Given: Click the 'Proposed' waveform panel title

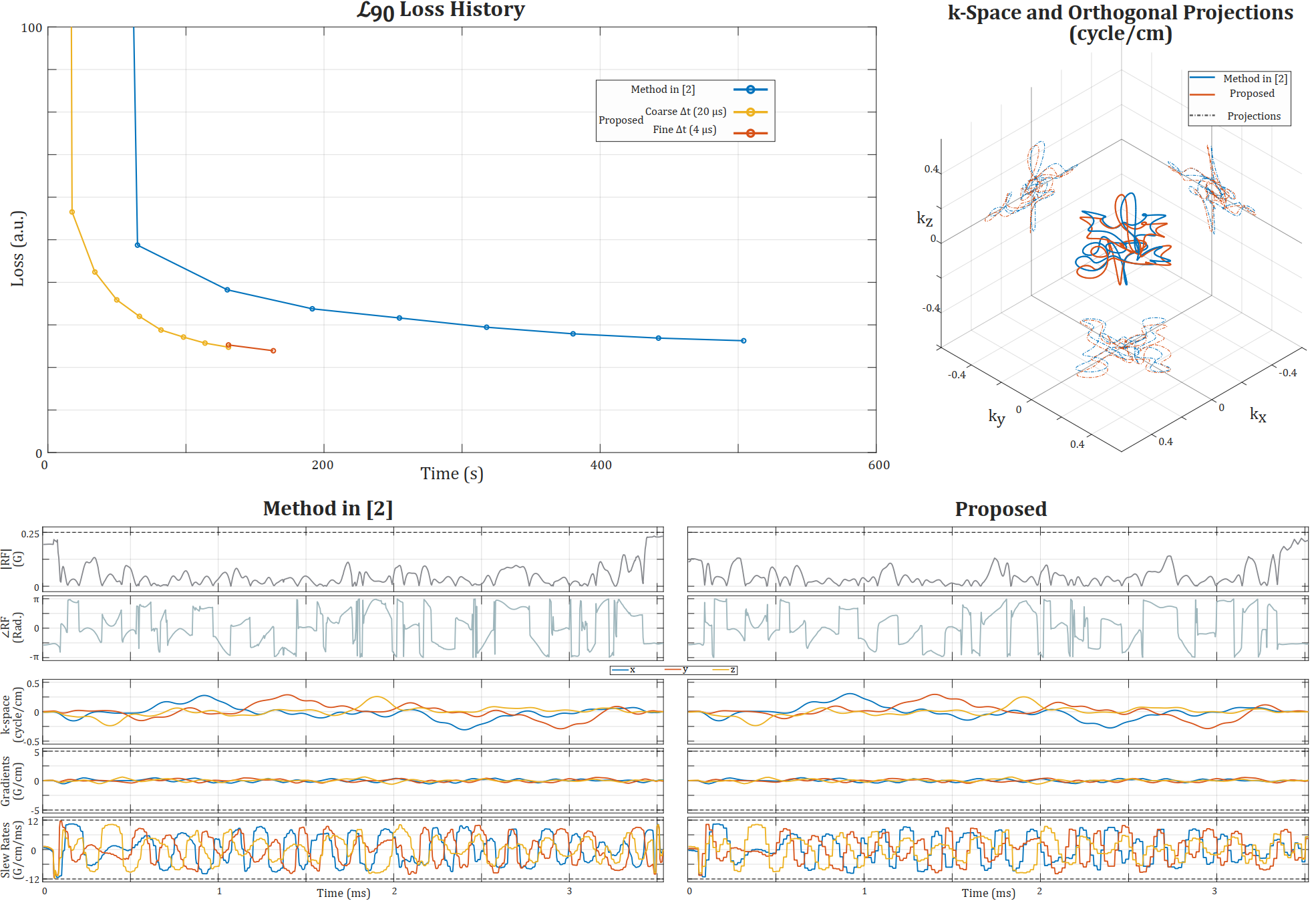Looking at the screenshot, I should coord(1000,509).
